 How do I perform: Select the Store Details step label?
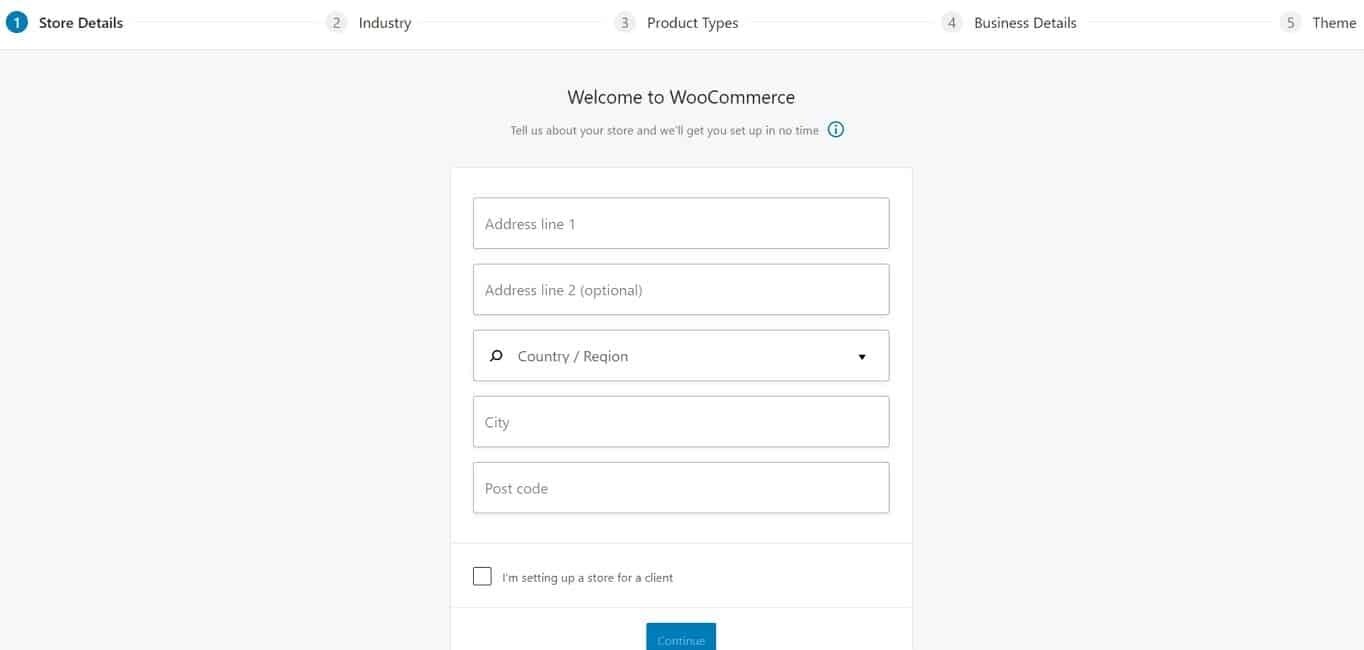pyautogui.click(x=81, y=23)
